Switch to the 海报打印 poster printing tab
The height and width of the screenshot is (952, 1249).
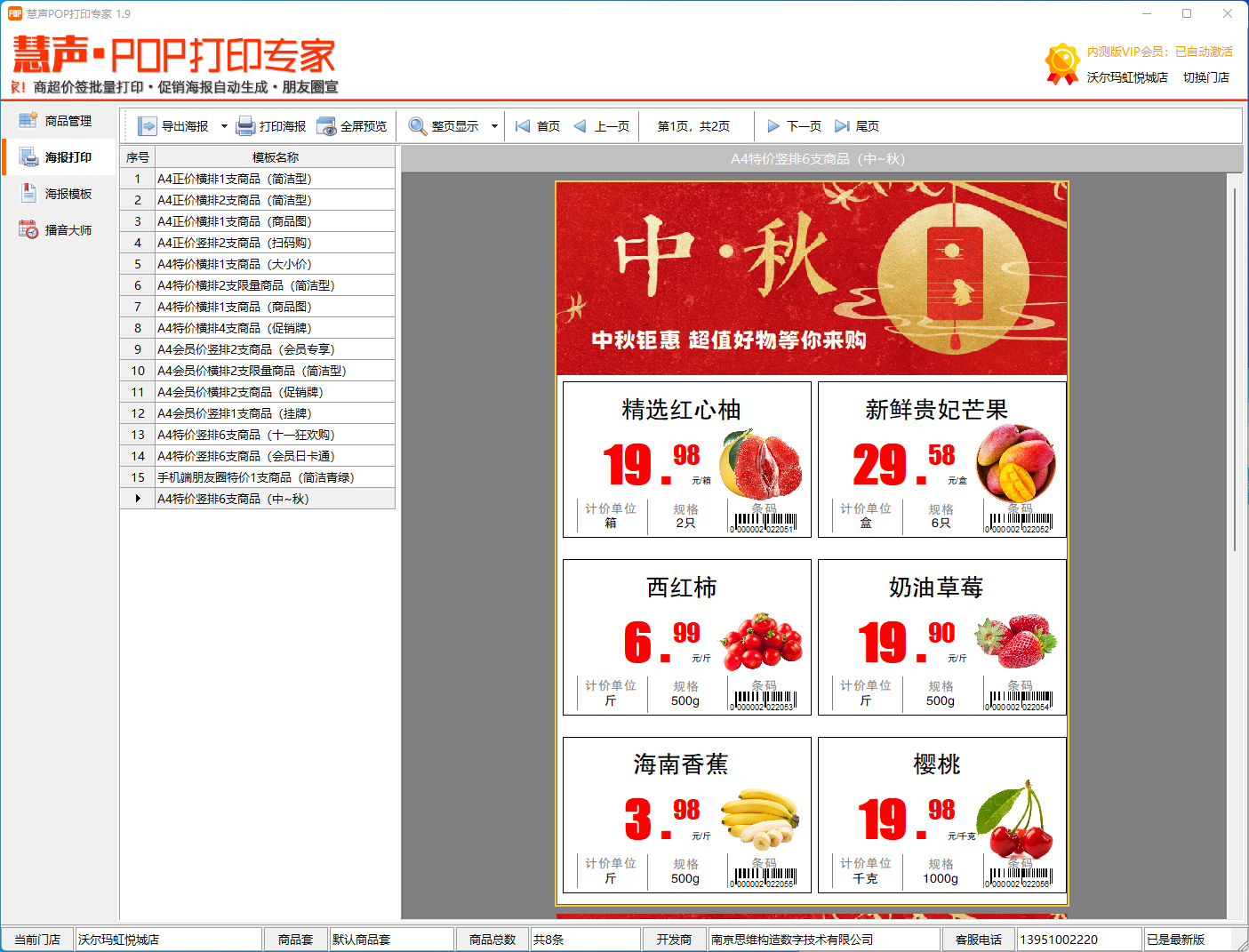[59, 157]
